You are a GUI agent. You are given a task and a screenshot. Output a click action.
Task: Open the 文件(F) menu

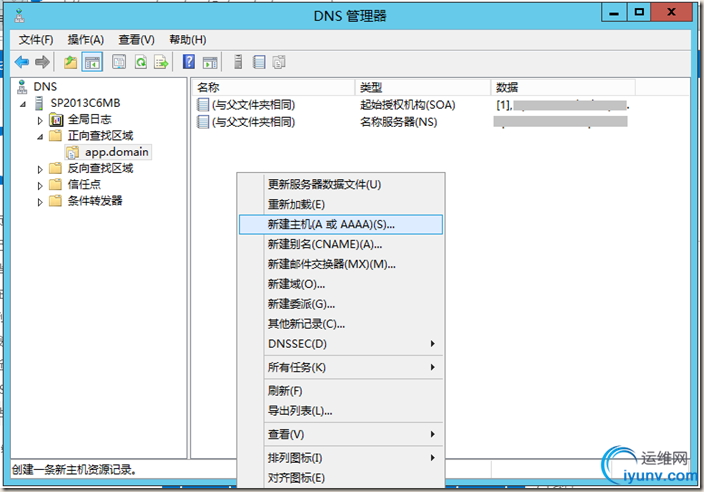point(36,40)
